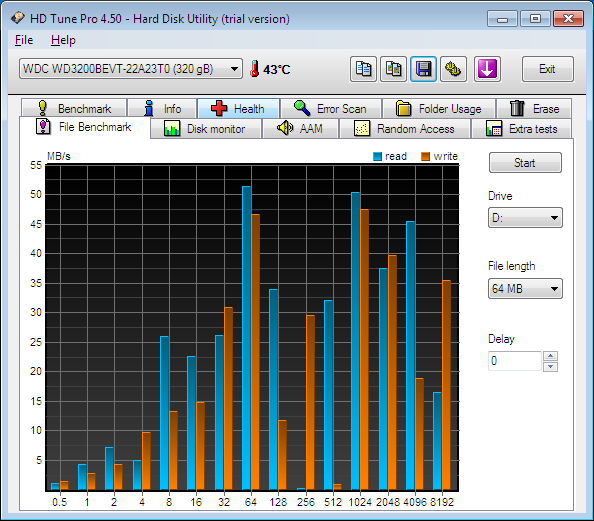Click the copy screenshot to clipboard icon
The width and height of the screenshot is (594, 521).
pos(394,69)
